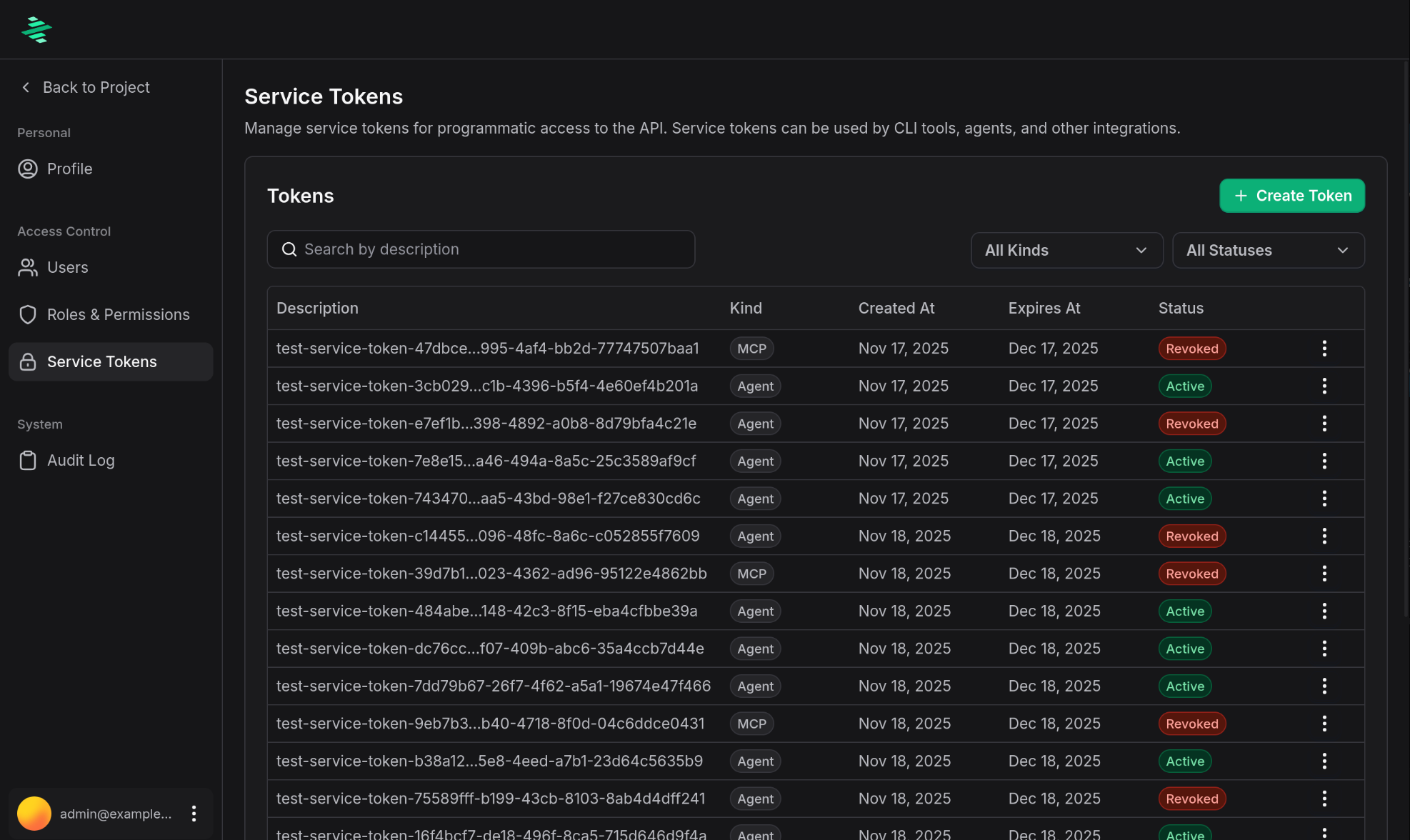Screen dimensions: 1410x840
Task: Click the magnifier icon in the search box
Action: click(289, 249)
